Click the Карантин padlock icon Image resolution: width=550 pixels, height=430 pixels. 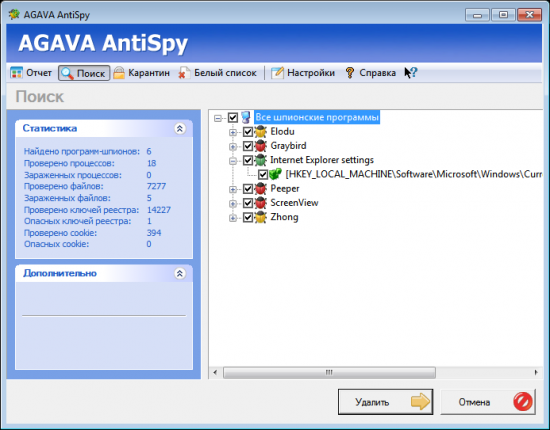coord(119,73)
